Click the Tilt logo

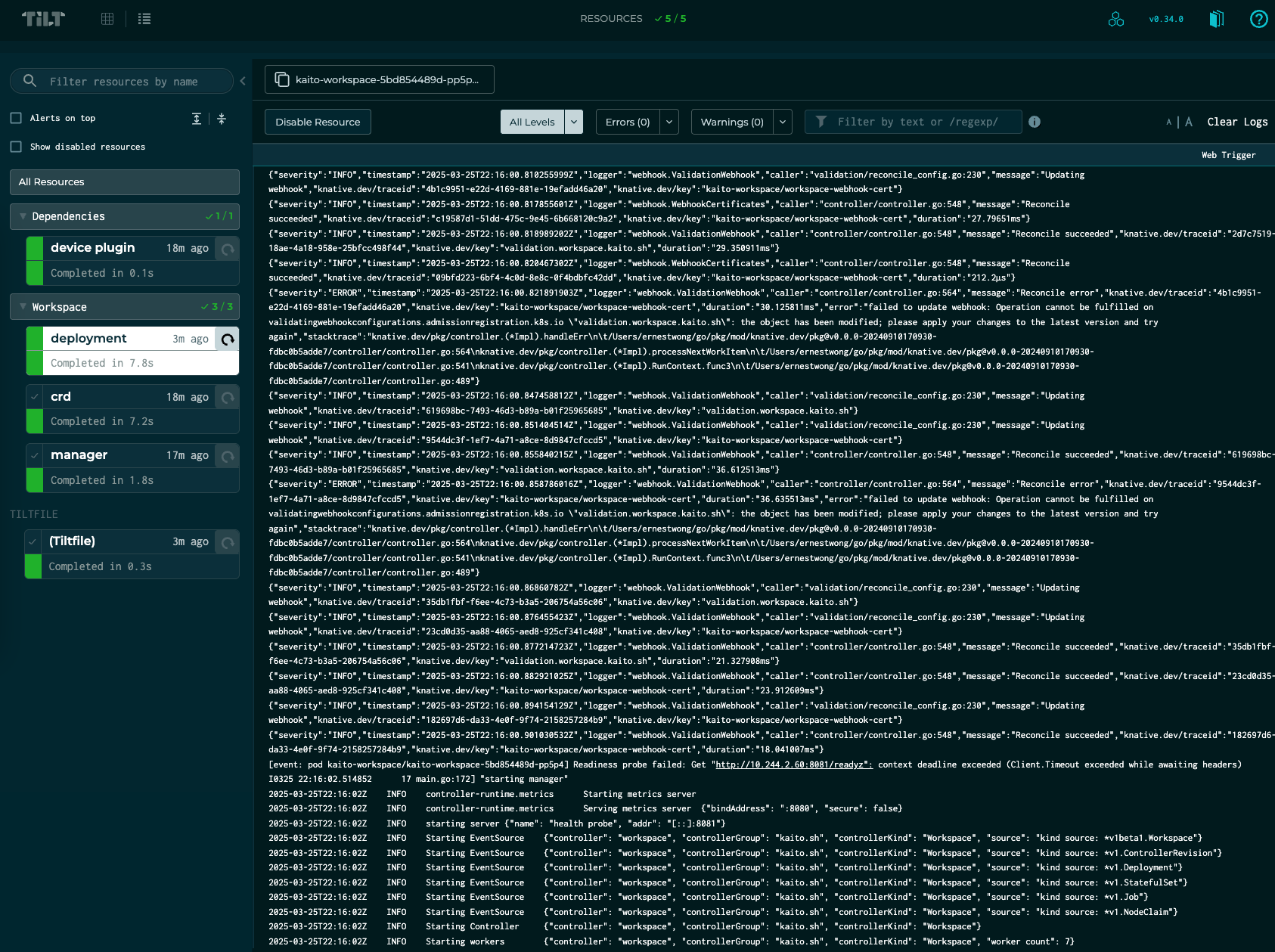pos(43,19)
